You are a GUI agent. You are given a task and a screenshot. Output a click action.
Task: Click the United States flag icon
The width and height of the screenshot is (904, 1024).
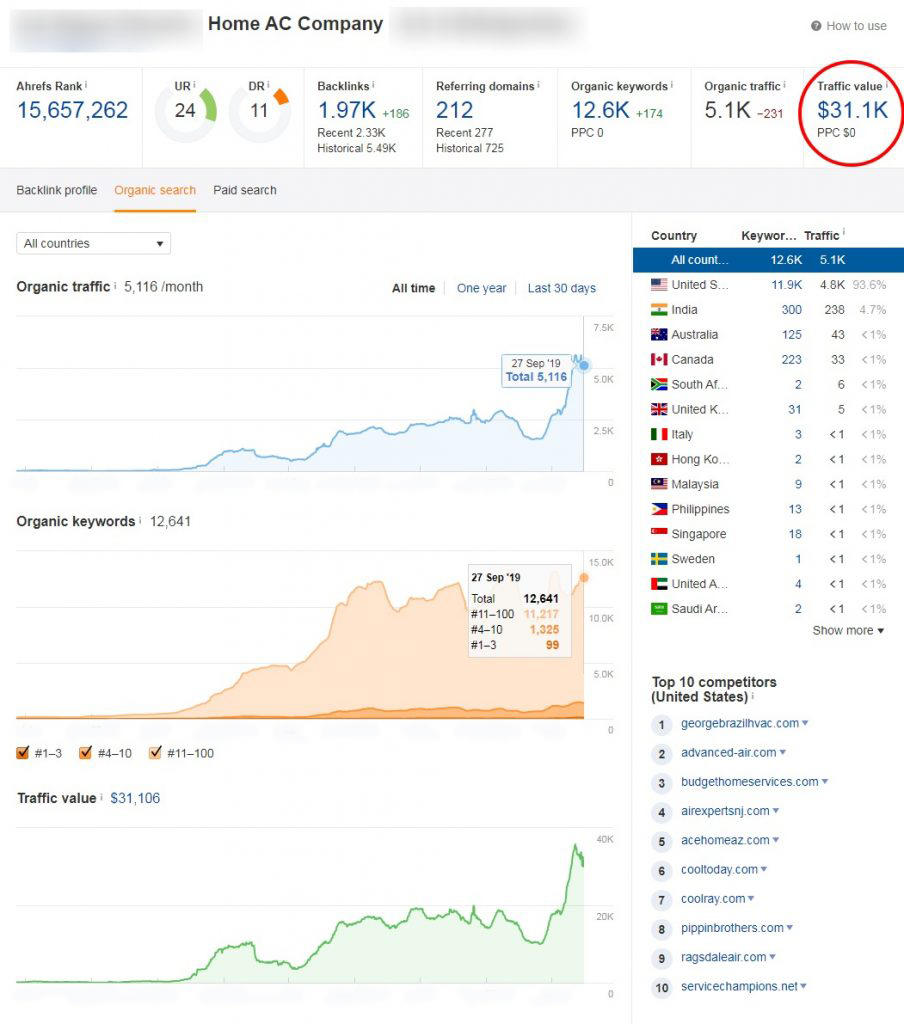[659, 285]
